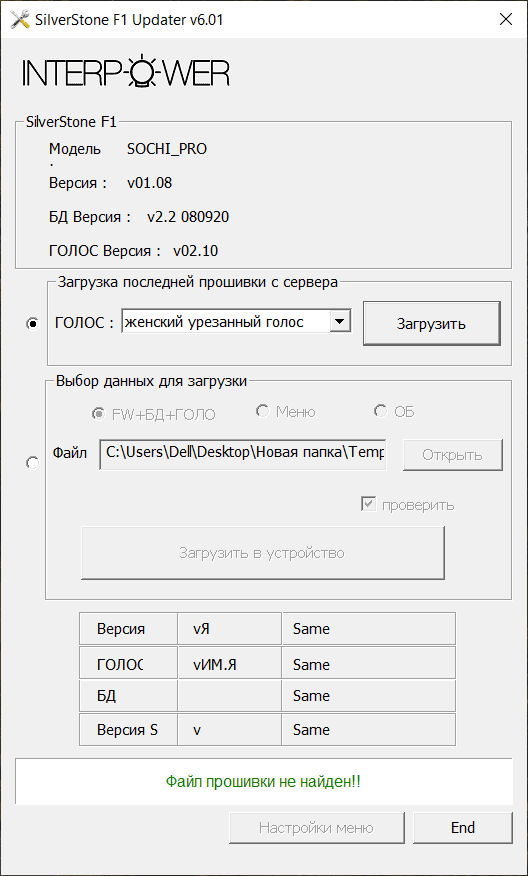528x876 pixels.
Task: Click the End button
Action: (463, 828)
